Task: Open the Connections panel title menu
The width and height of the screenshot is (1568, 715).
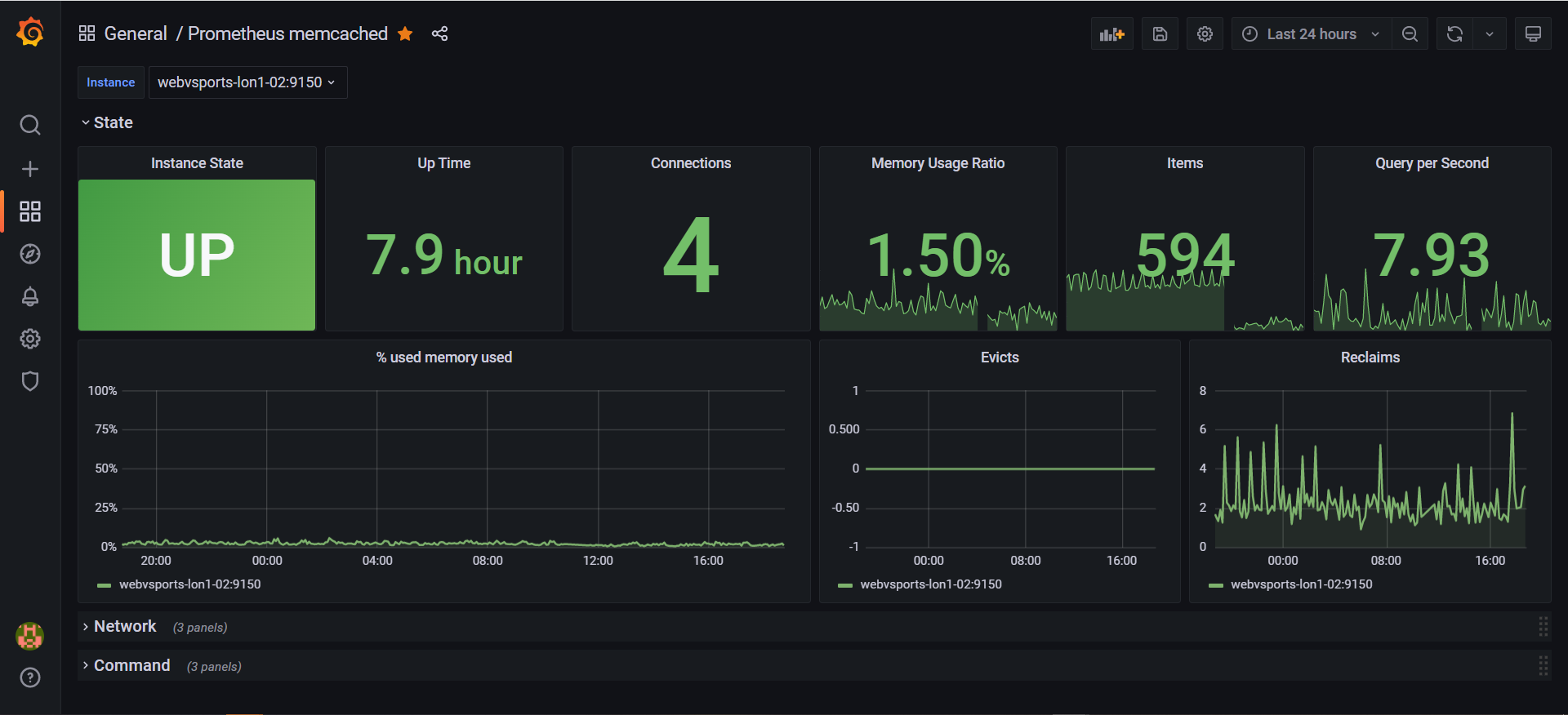Action: 691,163
